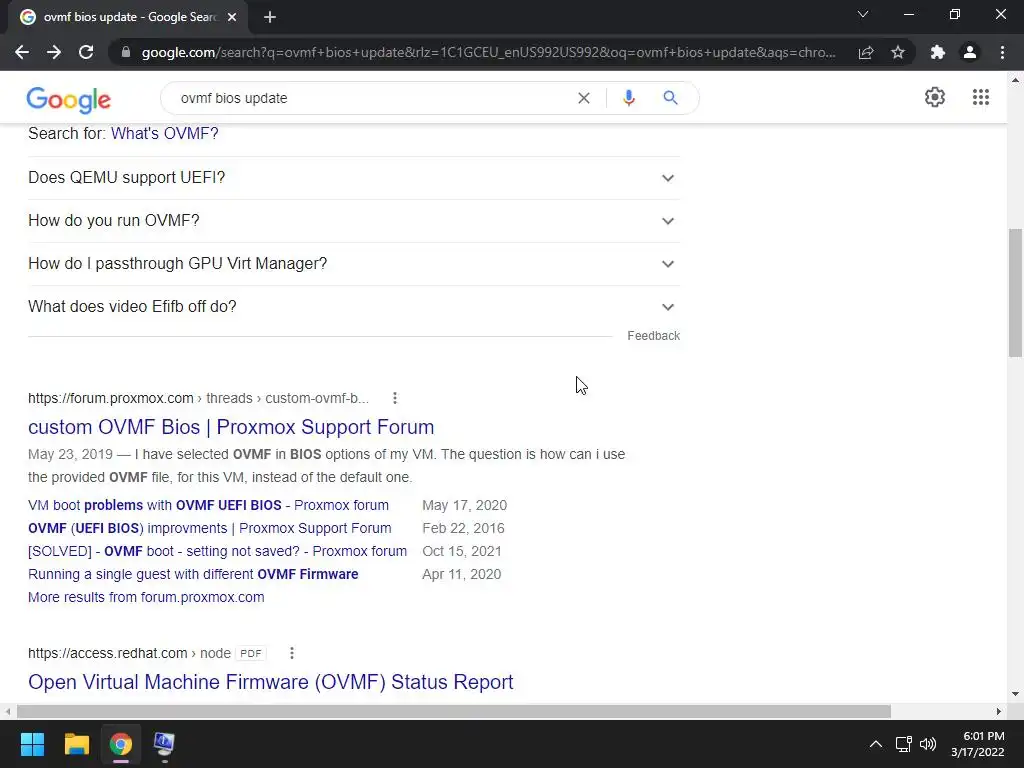
Task: Click the scroll-up arrow of the vertical scrollbar
Action: pos(1015,80)
